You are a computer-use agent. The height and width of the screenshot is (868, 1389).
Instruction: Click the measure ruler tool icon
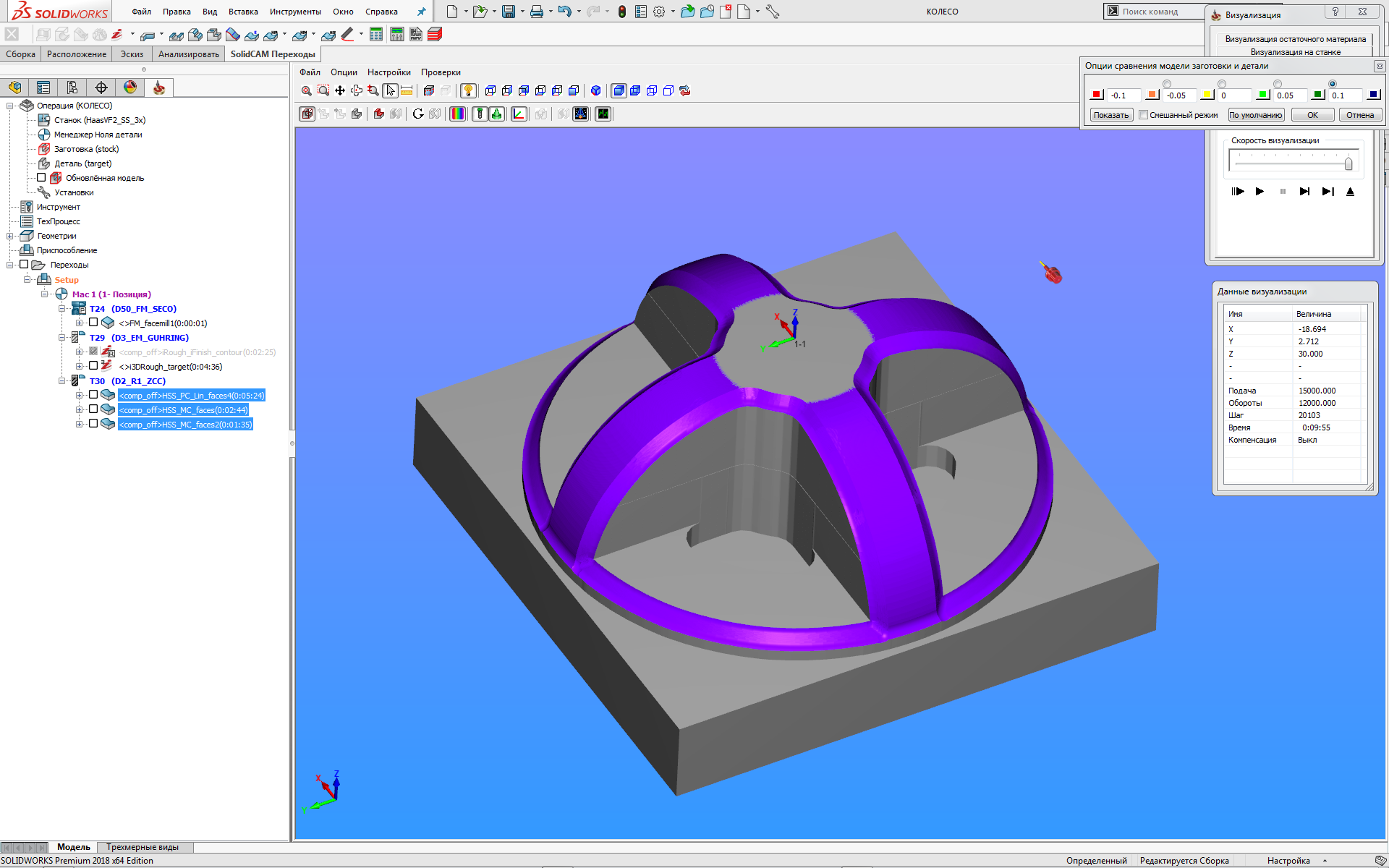pyautogui.click(x=407, y=90)
